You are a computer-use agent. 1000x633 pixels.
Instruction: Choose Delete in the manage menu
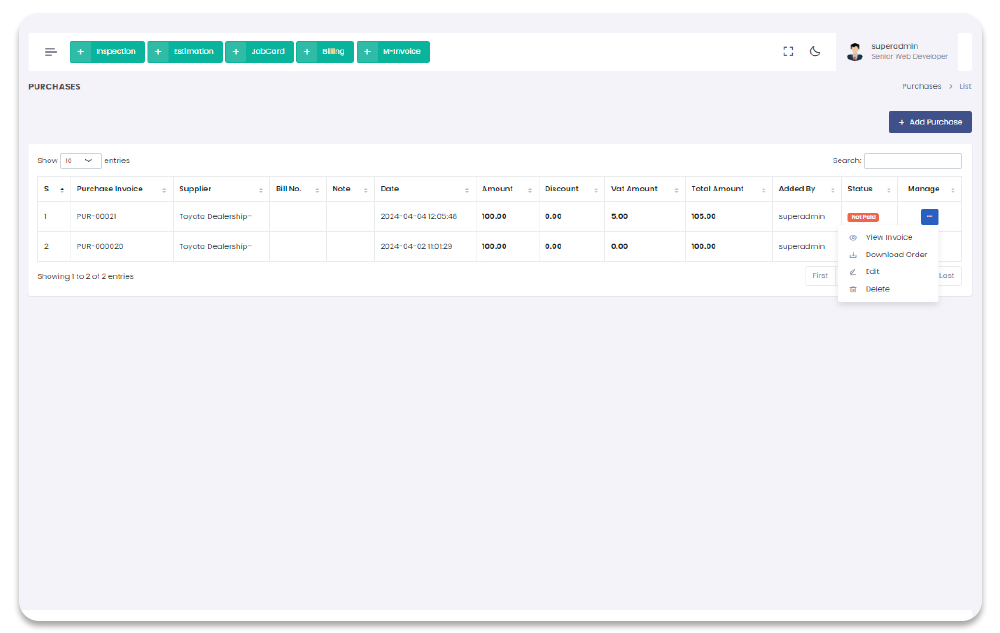877,289
